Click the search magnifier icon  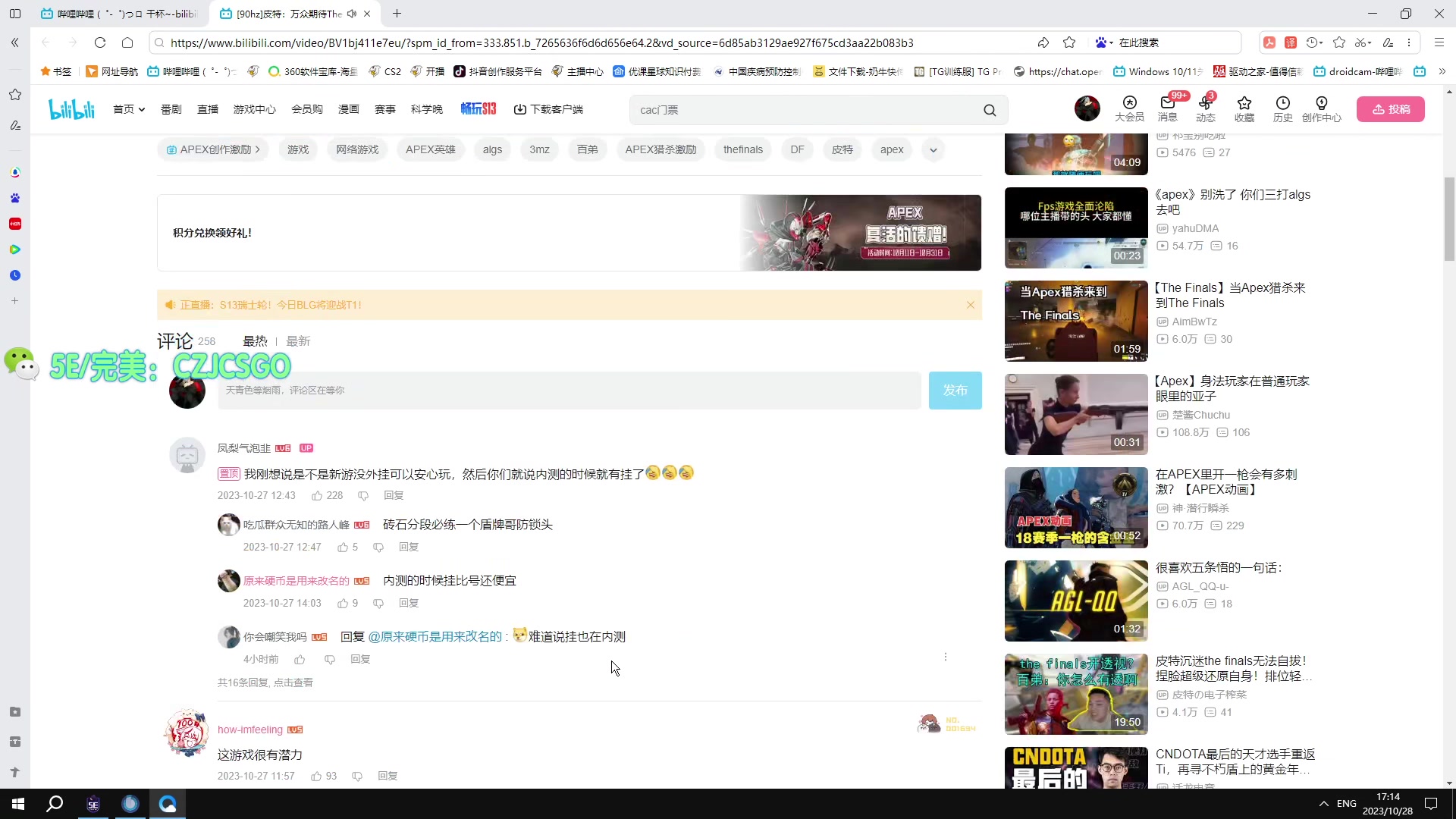pyautogui.click(x=990, y=110)
